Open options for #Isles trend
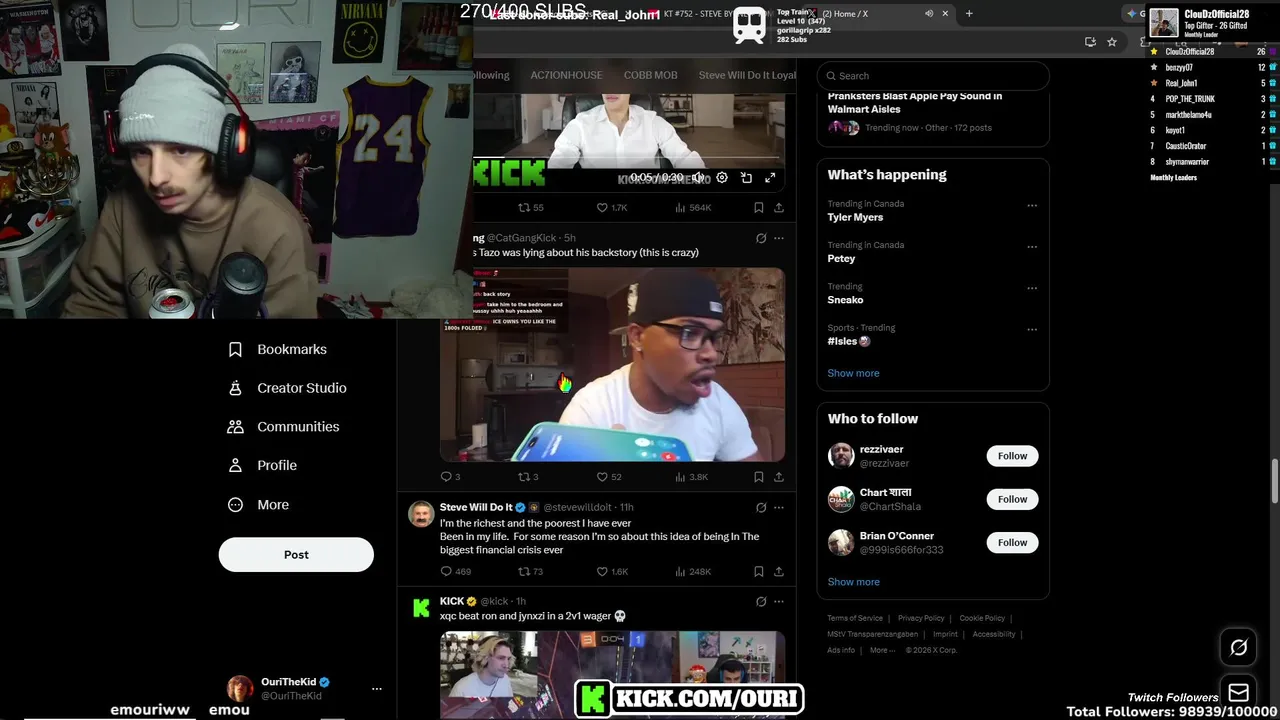1280x720 pixels. [x=1032, y=329]
